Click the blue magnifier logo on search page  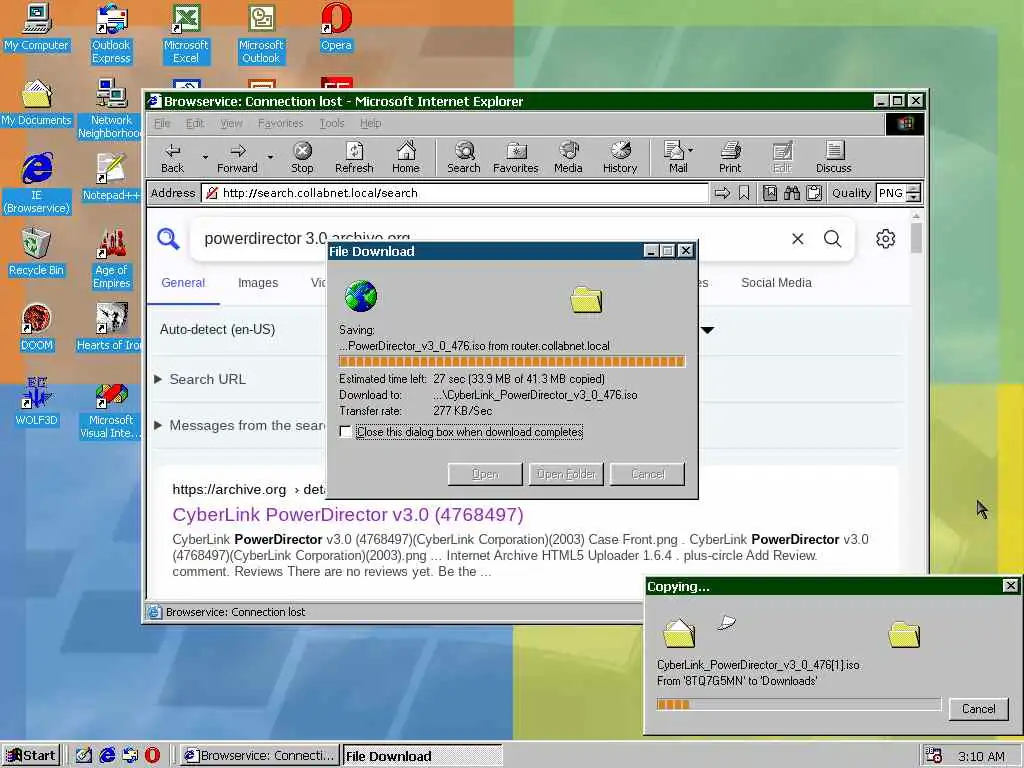(x=168, y=238)
